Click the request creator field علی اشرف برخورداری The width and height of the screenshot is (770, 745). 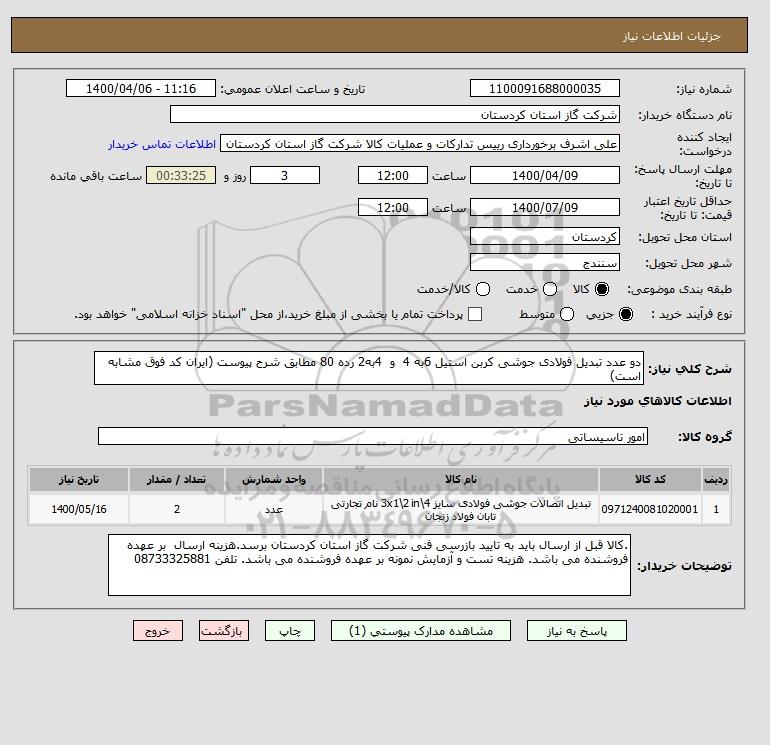point(420,144)
